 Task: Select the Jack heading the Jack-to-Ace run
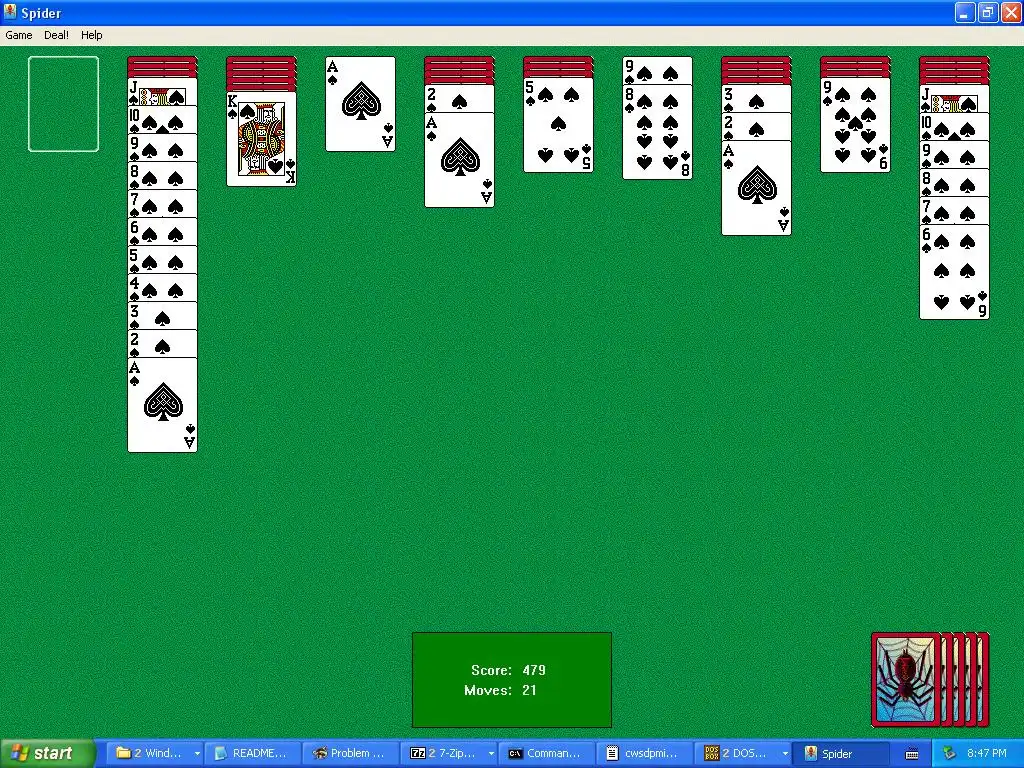tap(163, 91)
